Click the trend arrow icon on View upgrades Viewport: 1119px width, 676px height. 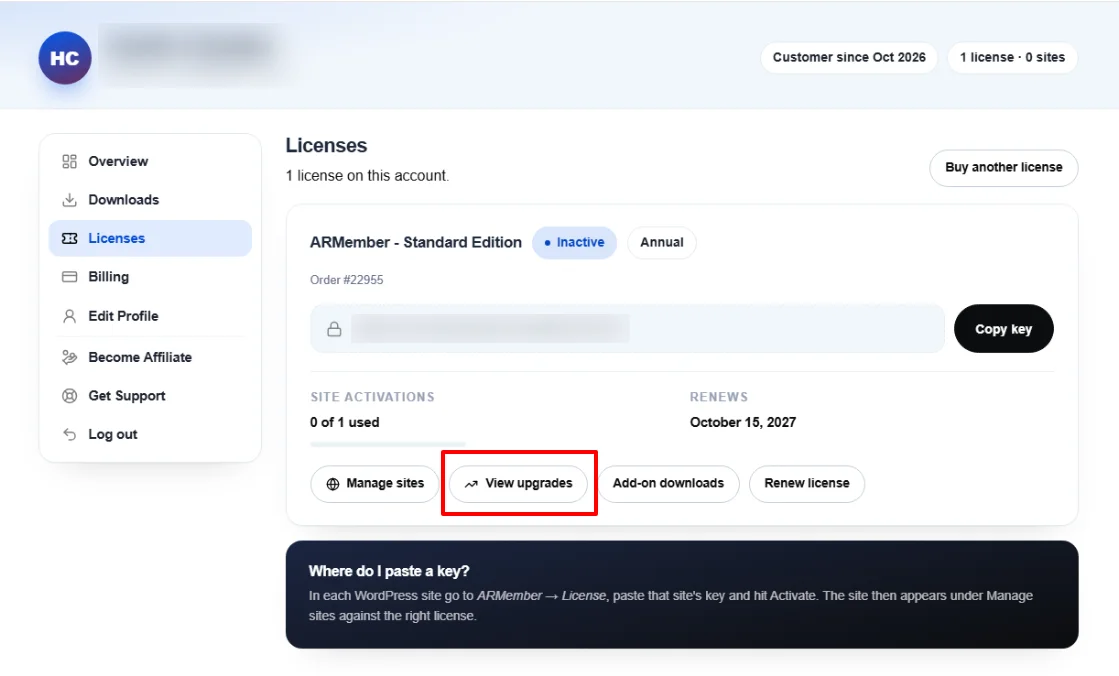click(471, 484)
